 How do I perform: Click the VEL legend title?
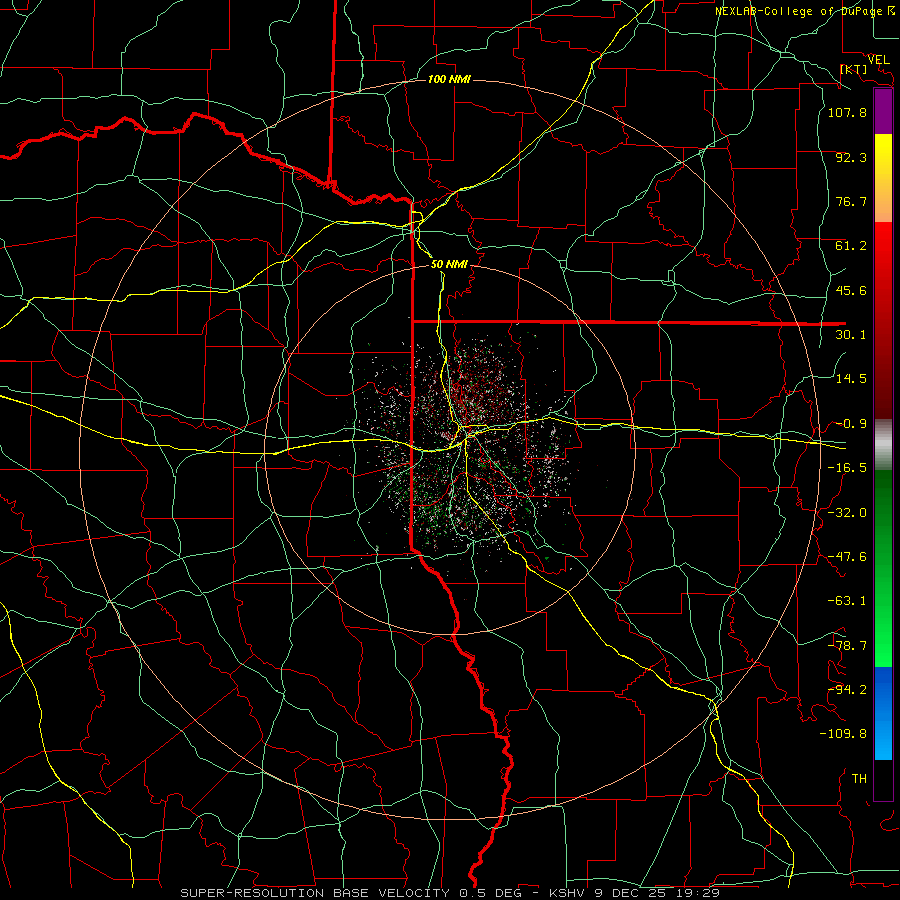(878, 60)
